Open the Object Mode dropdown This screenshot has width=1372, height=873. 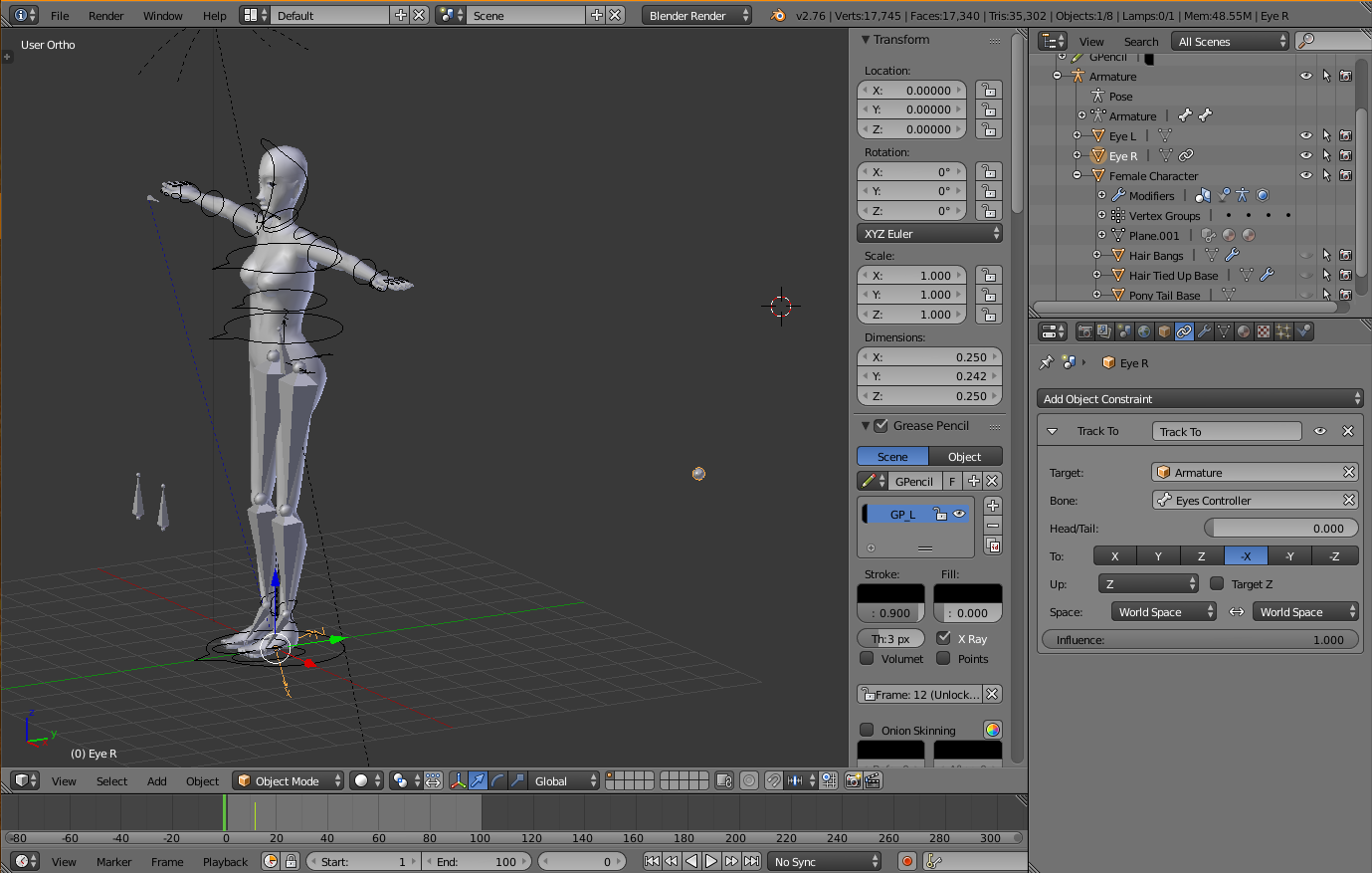pyautogui.click(x=289, y=781)
